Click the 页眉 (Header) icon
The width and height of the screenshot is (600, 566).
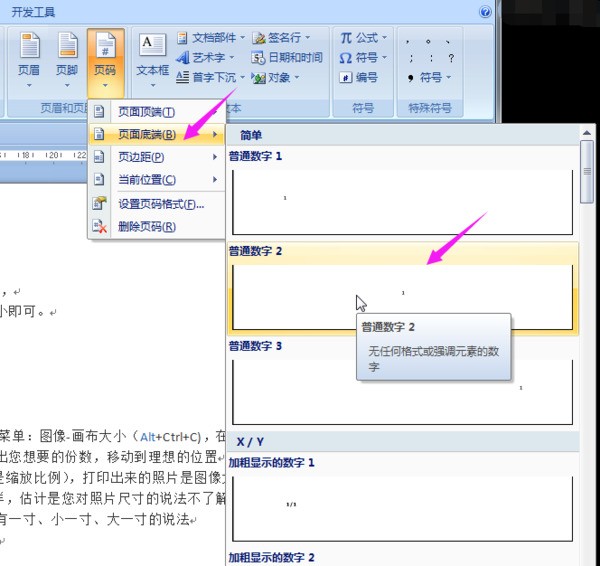click(29, 55)
